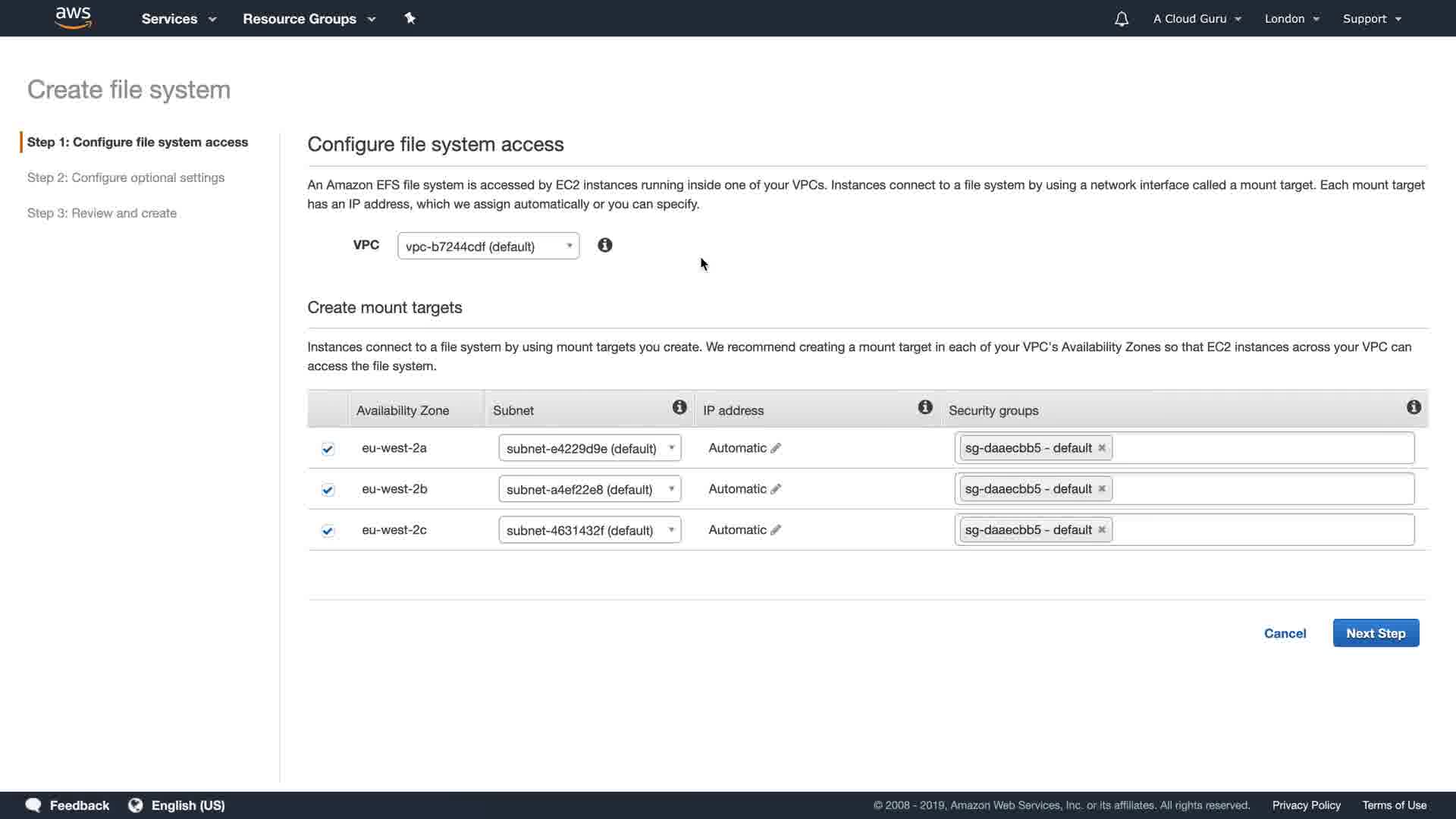Click the info icon beside VPC dropdown

click(604, 245)
